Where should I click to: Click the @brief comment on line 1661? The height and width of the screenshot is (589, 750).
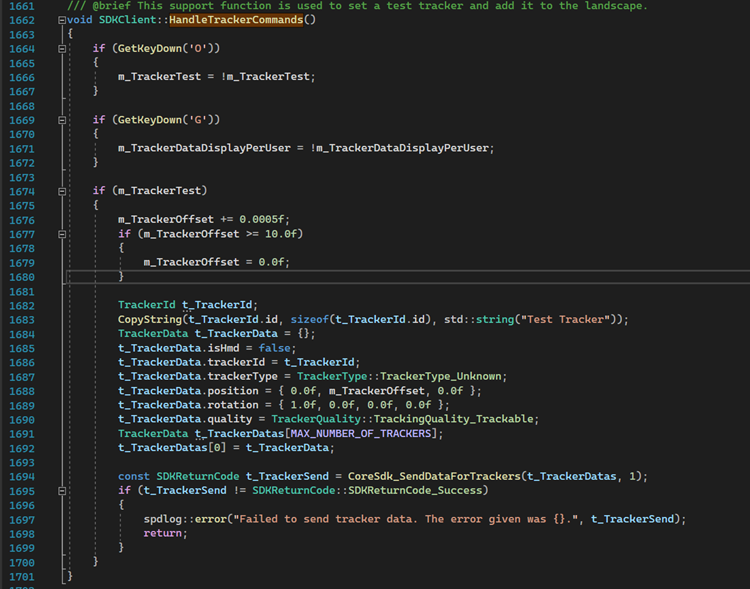pyautogui.click(x=357, y=6)
